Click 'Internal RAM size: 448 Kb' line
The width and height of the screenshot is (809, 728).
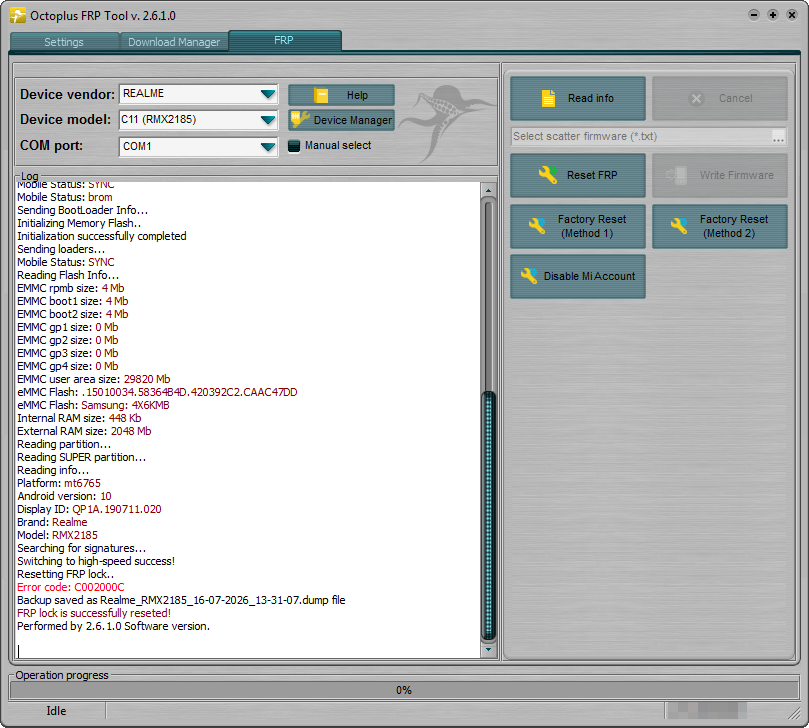[79, 418]
